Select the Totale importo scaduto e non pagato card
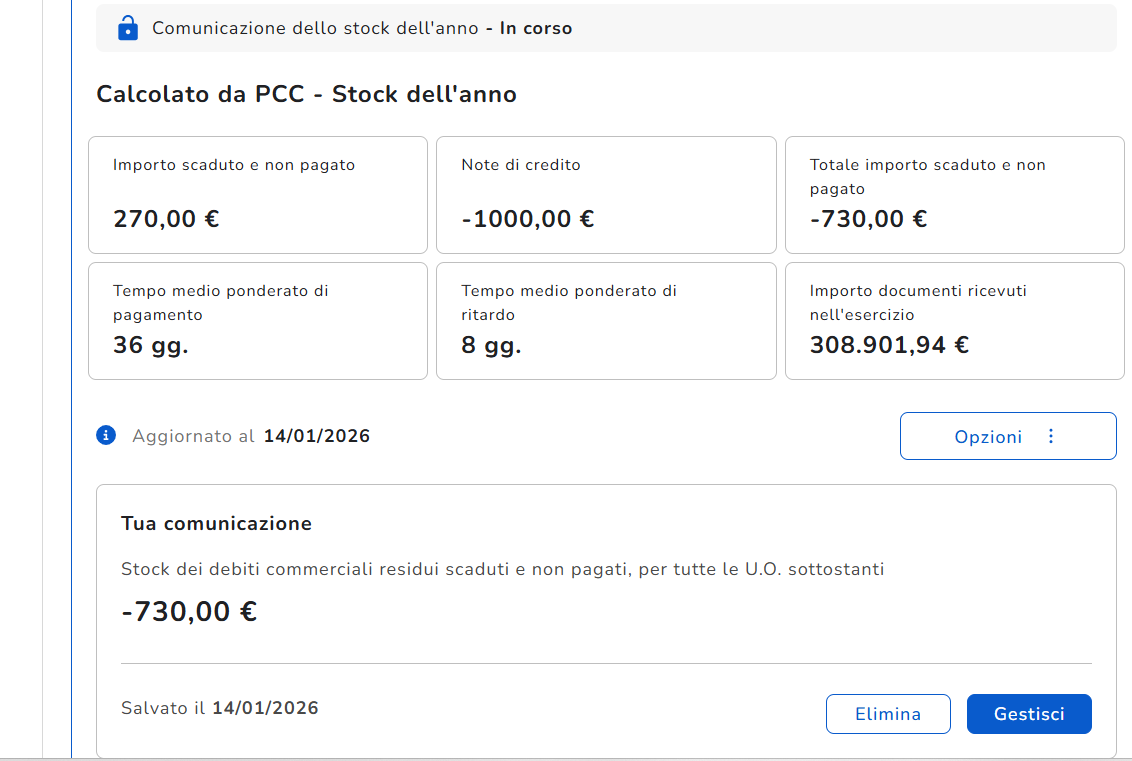1132x761 pixels. point(954,195)
